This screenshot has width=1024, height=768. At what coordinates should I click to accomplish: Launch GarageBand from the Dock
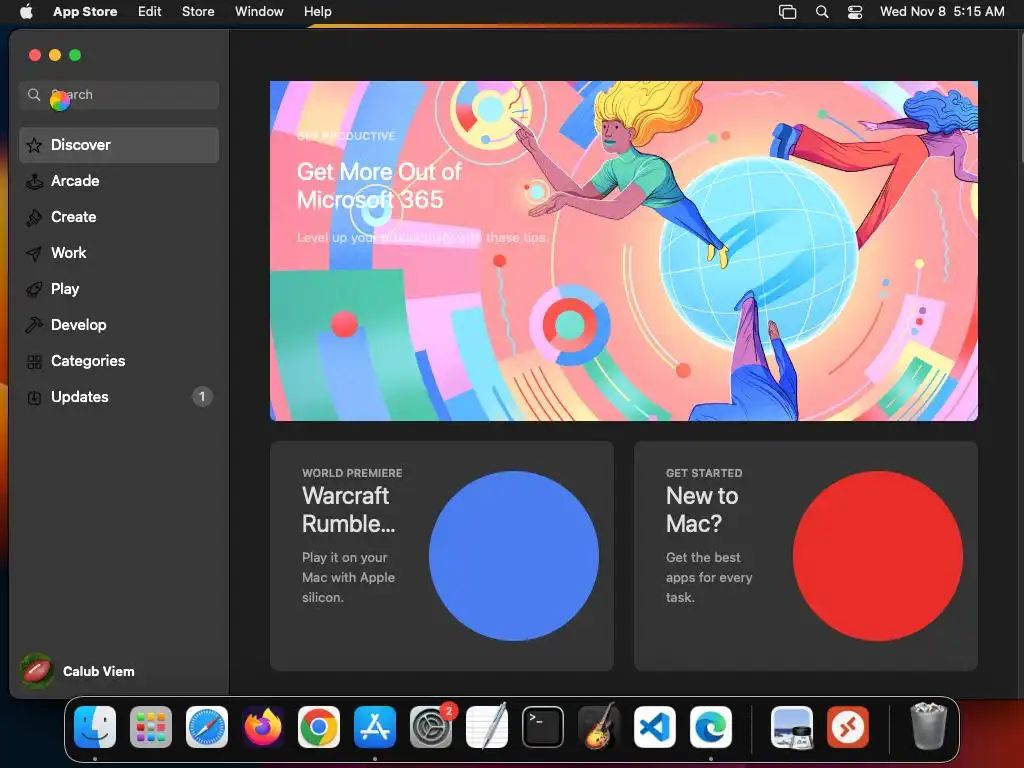click(x=599, y=726)
